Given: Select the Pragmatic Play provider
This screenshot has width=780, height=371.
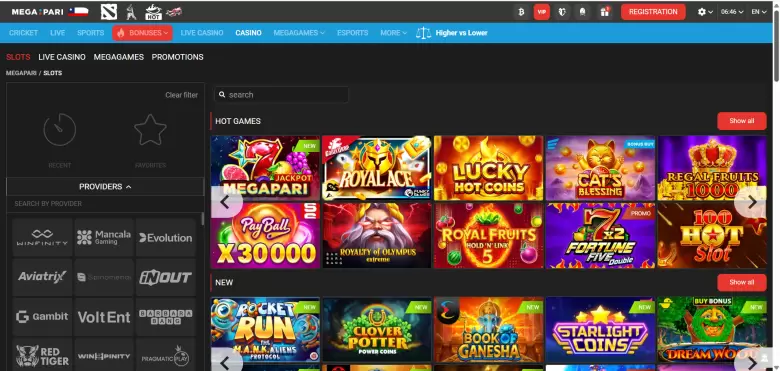Looking at the screenshot, I should coord(166,355).
